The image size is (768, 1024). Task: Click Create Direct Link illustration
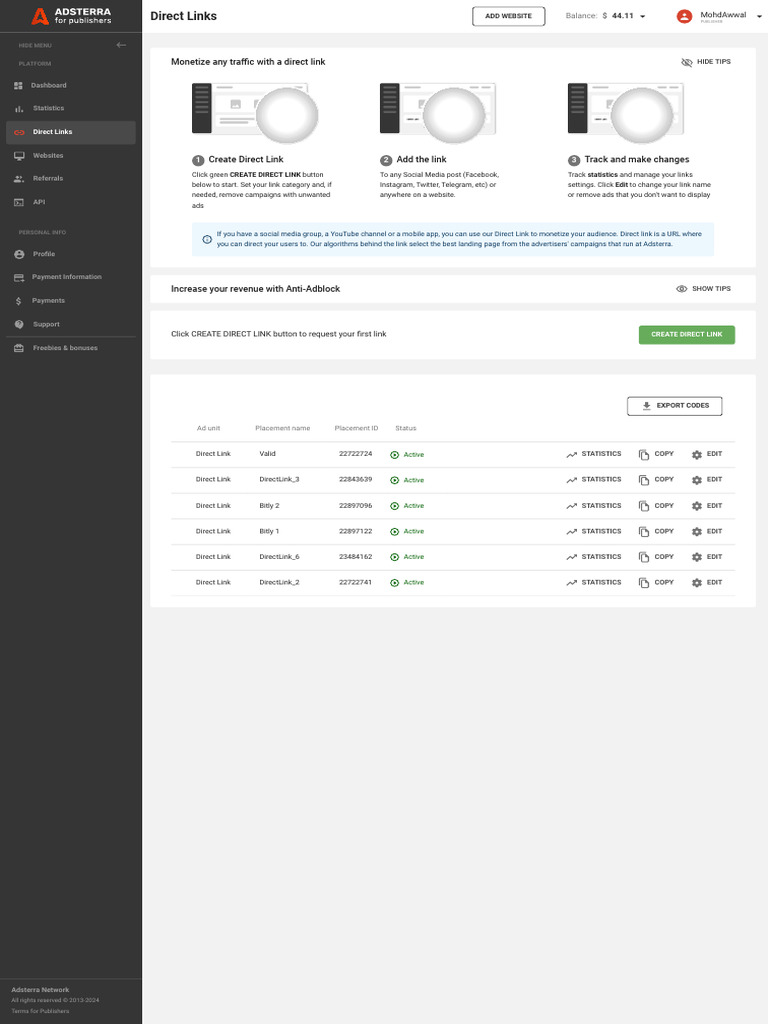pos(255,114)
